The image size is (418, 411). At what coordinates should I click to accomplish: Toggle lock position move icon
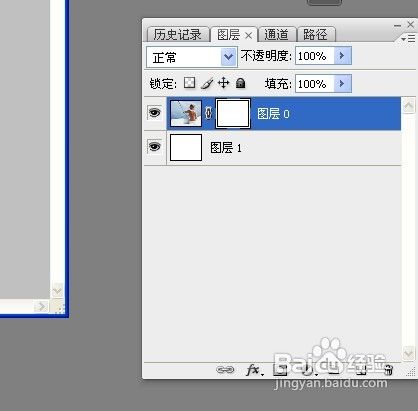click(223, 83)
